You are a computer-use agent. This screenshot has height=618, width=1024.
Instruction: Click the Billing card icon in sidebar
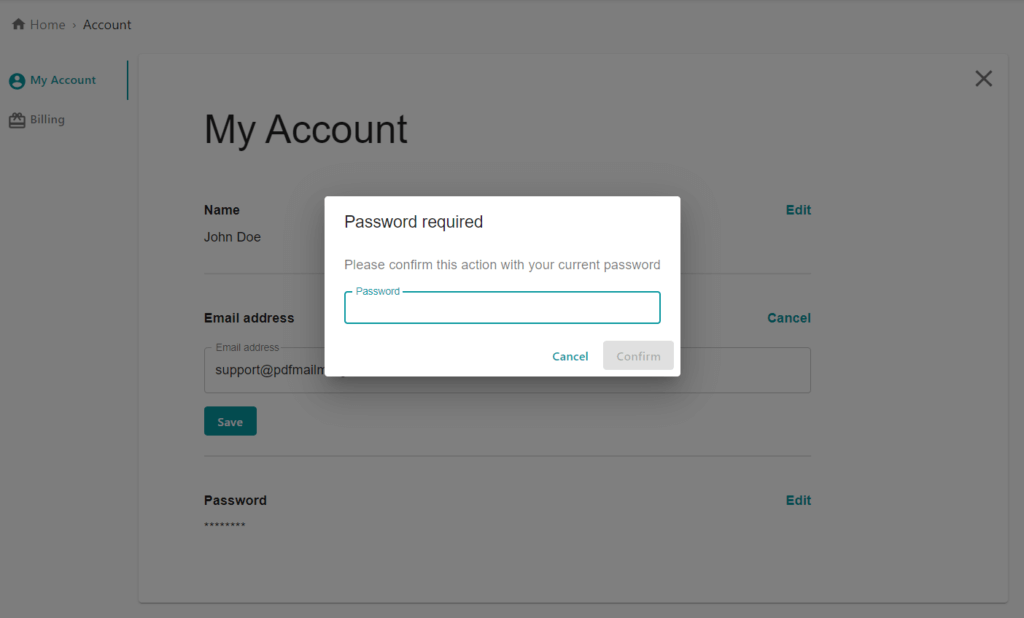pyautogui.click(x=17, y=120)
